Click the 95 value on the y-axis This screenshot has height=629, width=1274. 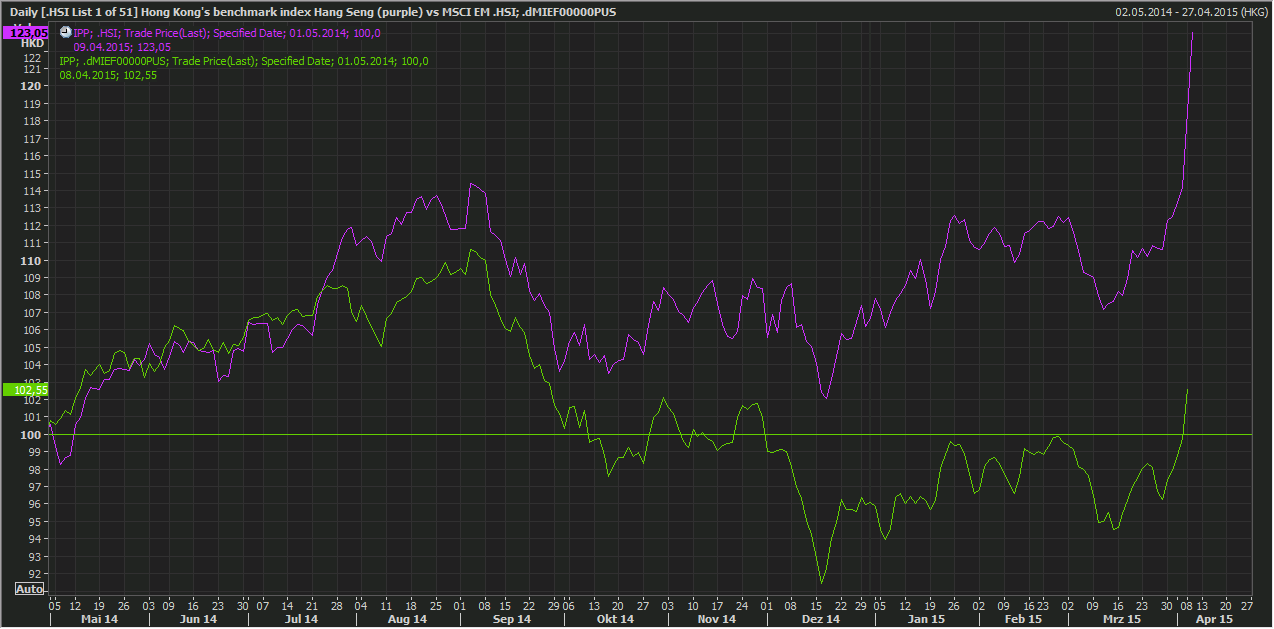[36, 522]
